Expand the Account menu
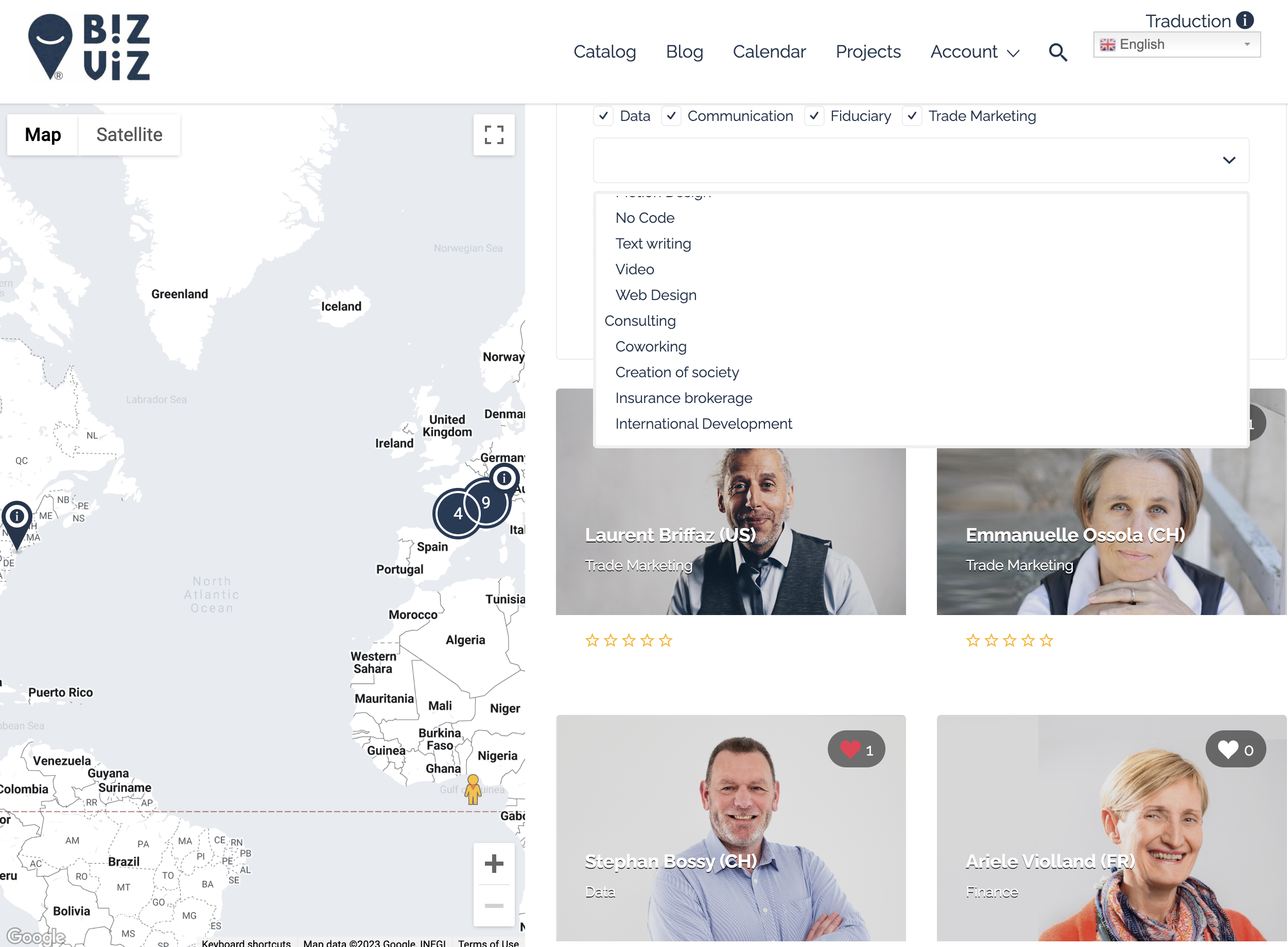 pos(974,52)
